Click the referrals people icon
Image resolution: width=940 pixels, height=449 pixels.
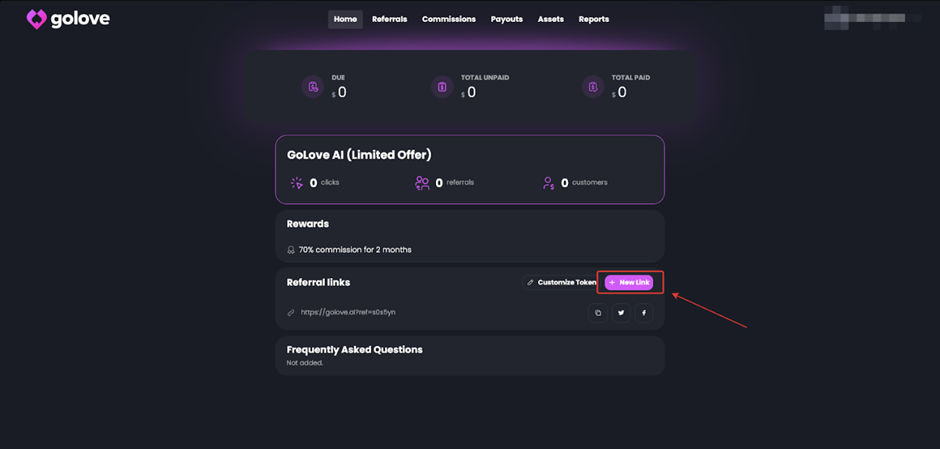(423, 183)
